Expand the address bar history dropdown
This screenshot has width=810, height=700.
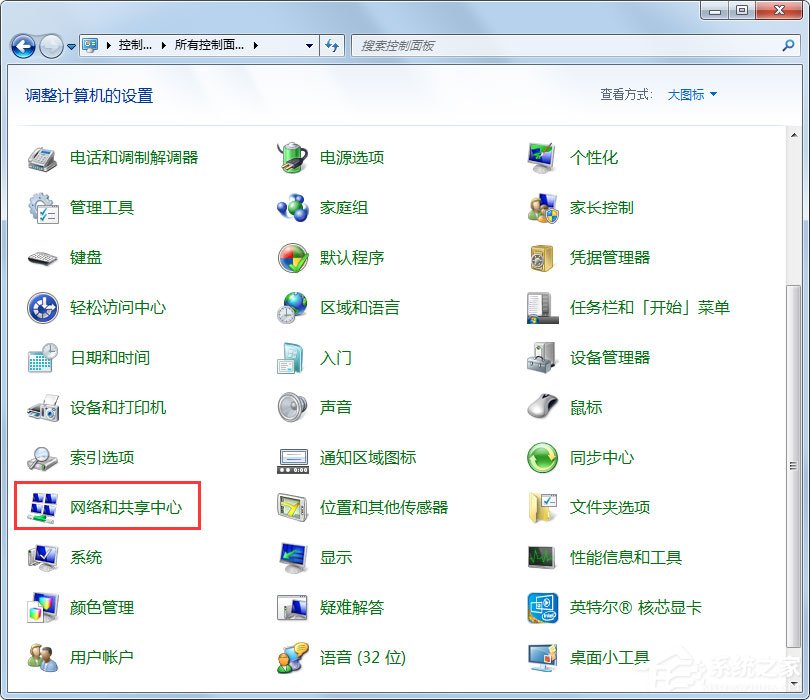point(307,45)
